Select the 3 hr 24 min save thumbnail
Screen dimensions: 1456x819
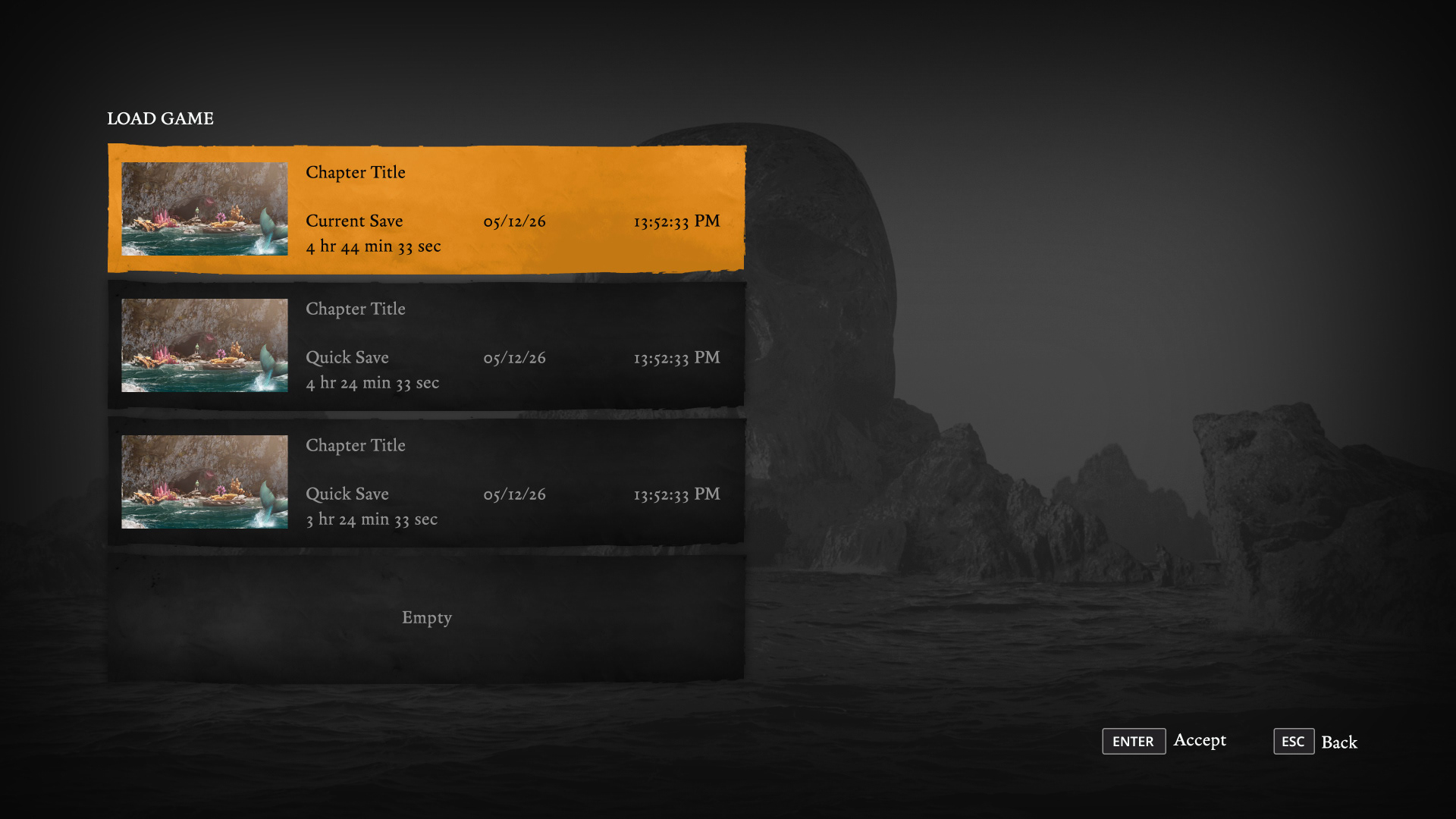click(x=204, y=482)
